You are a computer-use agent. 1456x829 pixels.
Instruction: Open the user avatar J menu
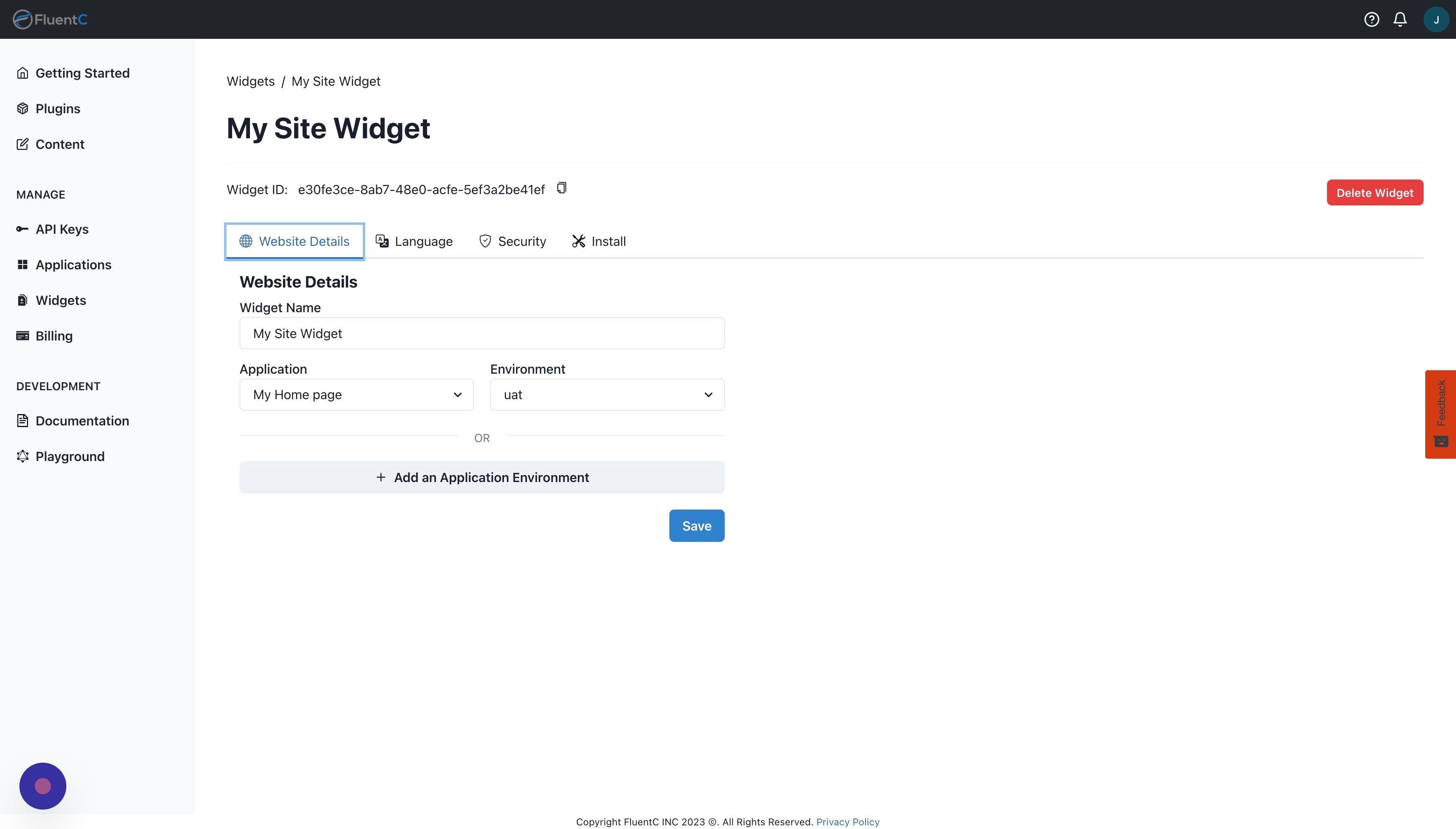click(1435, 19)
